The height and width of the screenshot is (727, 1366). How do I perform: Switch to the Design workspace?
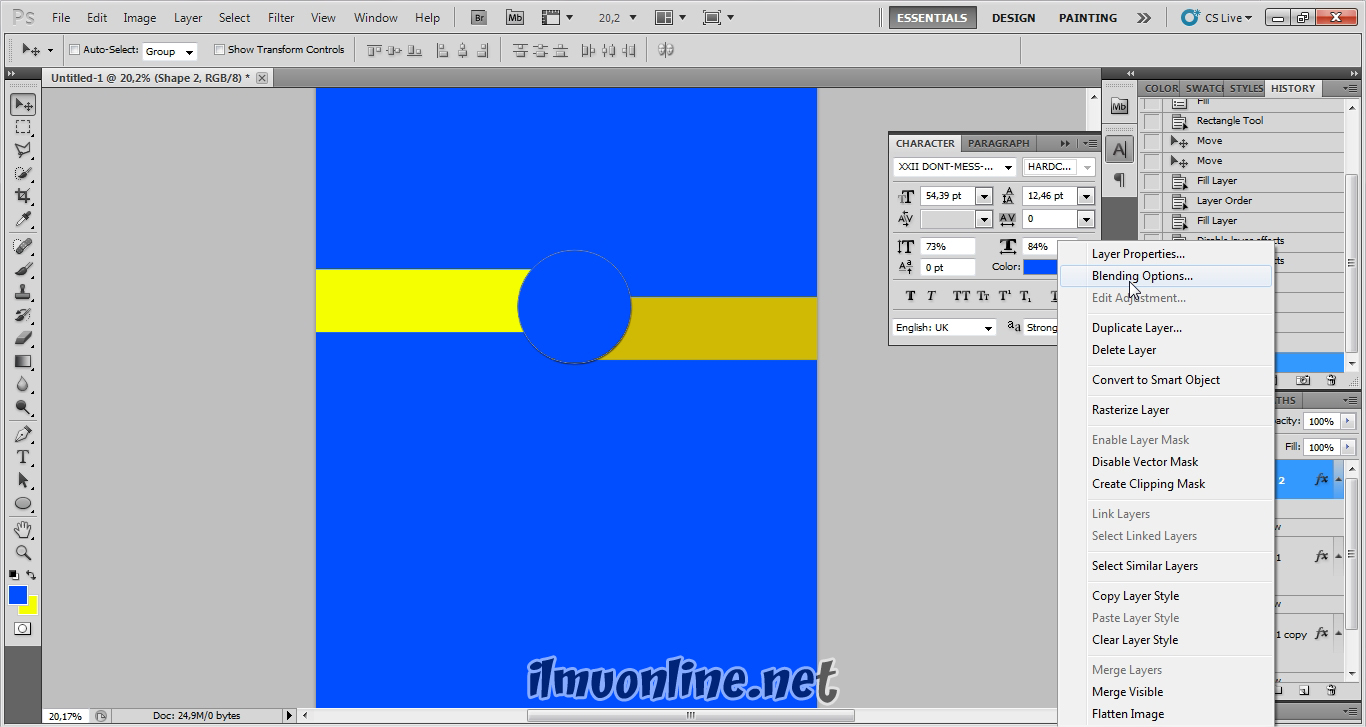tap(1013, 17)
